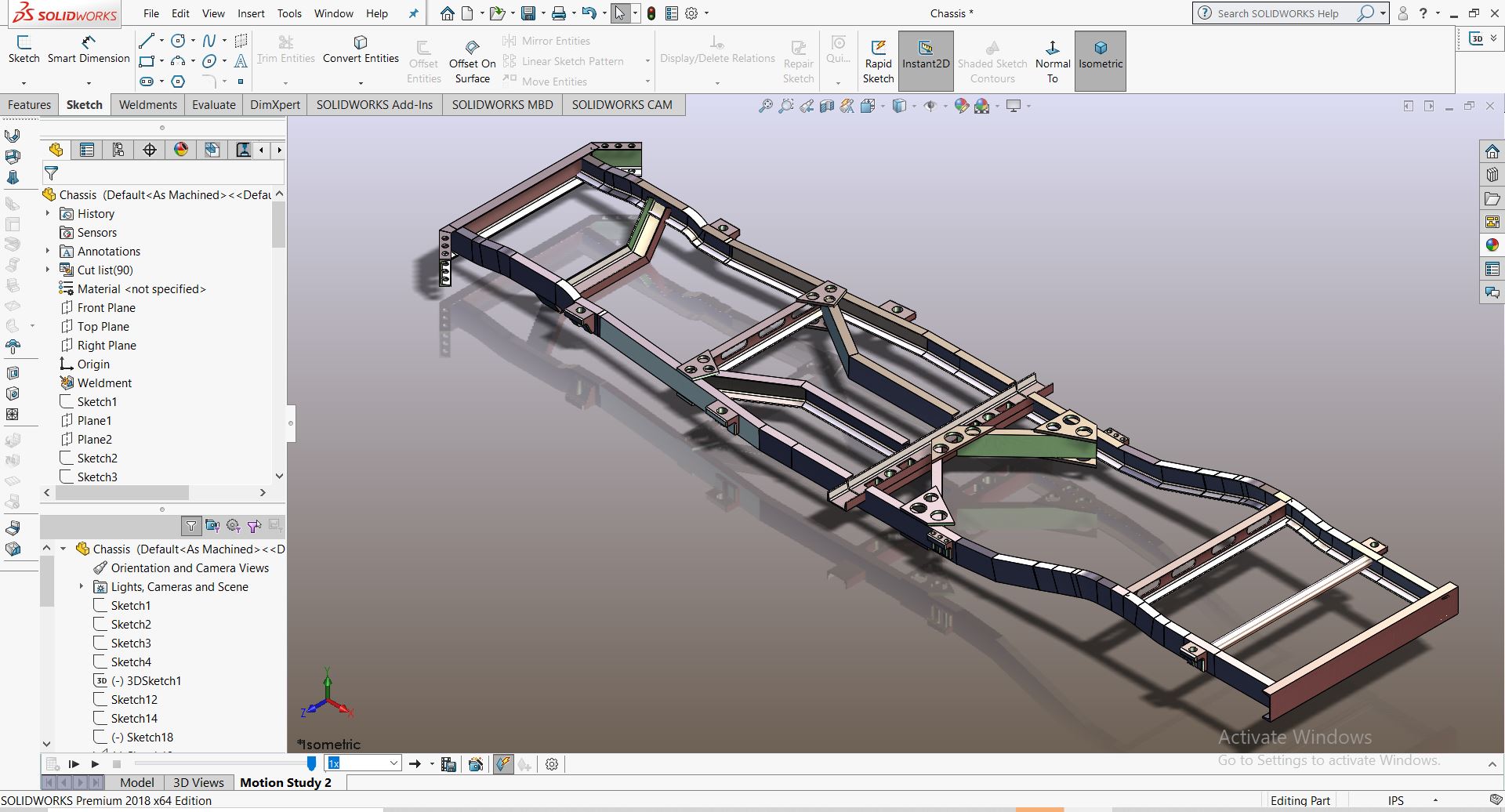This screenshot has height=812, width=1505.
Task: Expand the Annotations folder
Action: click(48, 251)
